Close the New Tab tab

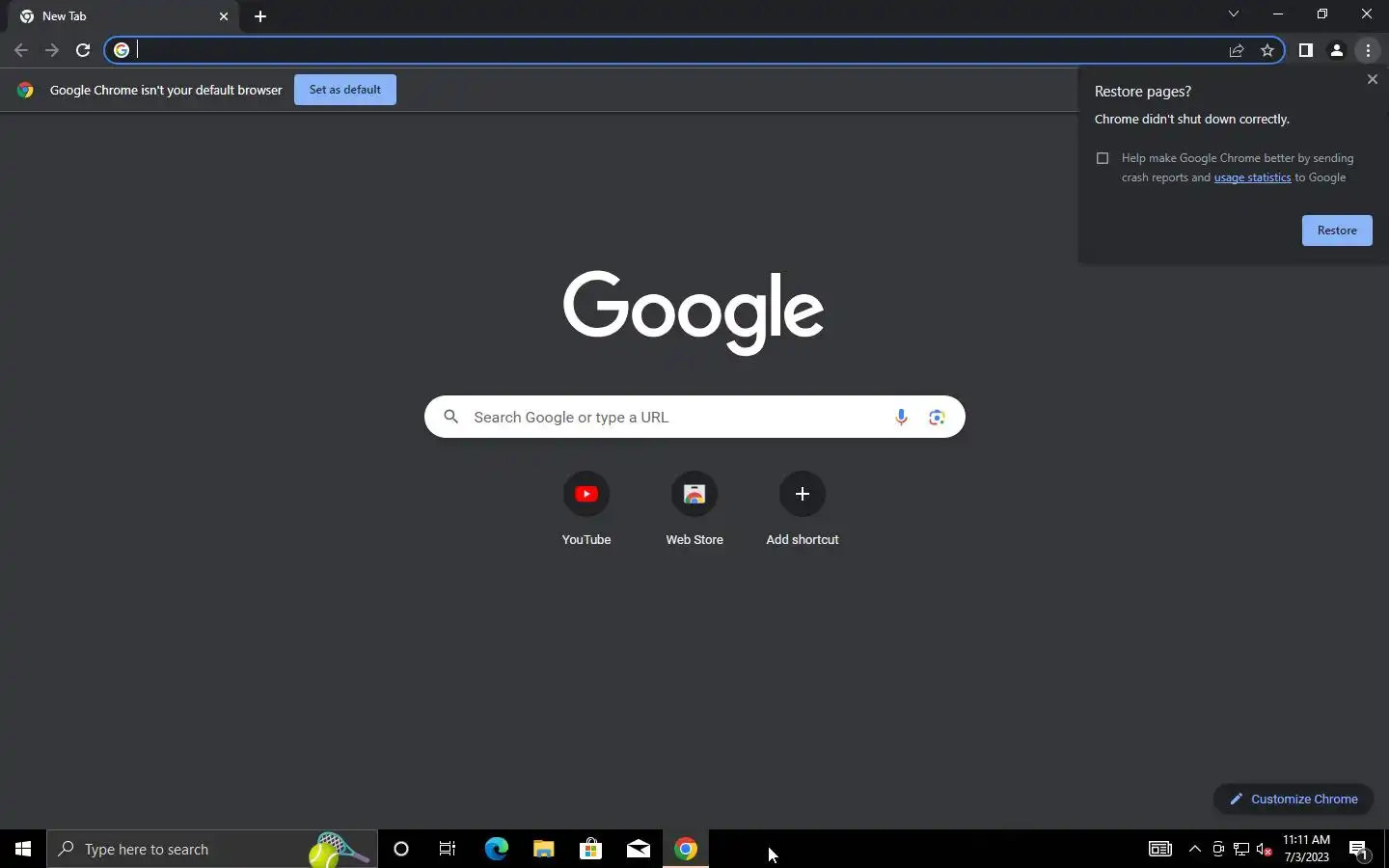click(x=224, y=16)
